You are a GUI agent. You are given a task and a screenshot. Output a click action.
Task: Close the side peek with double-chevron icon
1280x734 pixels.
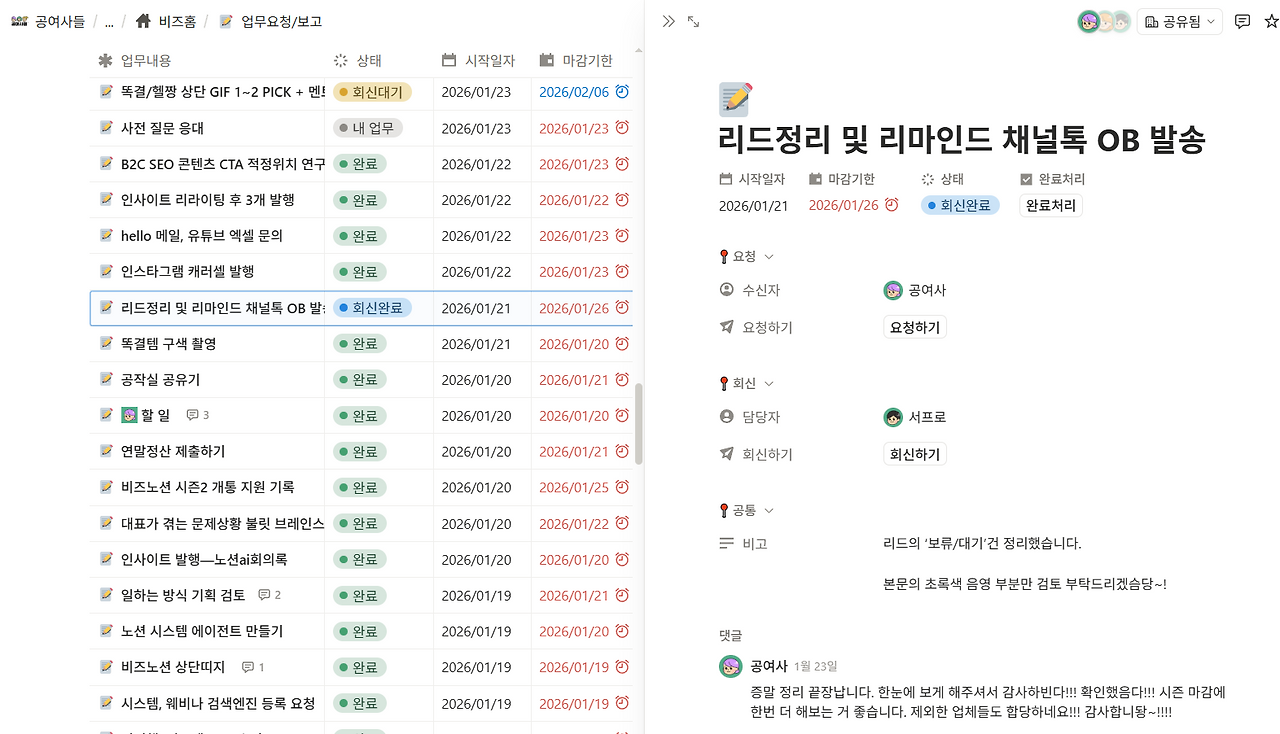(668, 19)
